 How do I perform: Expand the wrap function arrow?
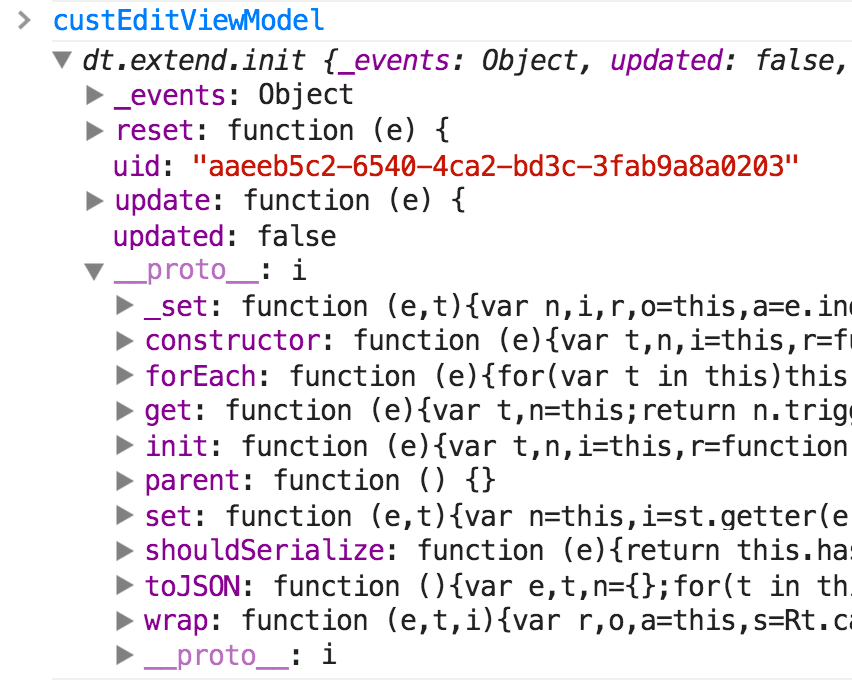coord(125,621)
